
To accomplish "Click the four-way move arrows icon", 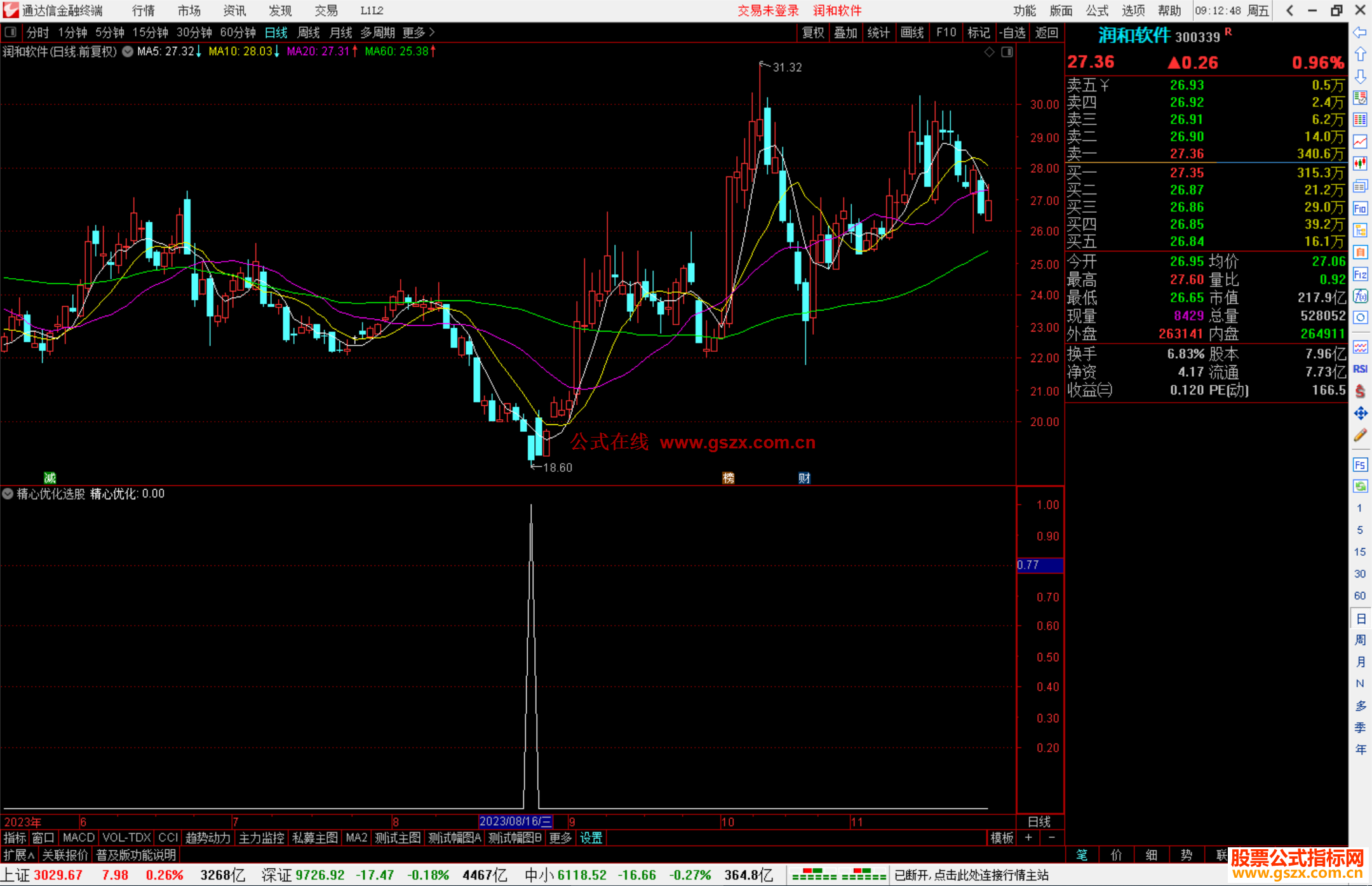I will point(1360,413).
